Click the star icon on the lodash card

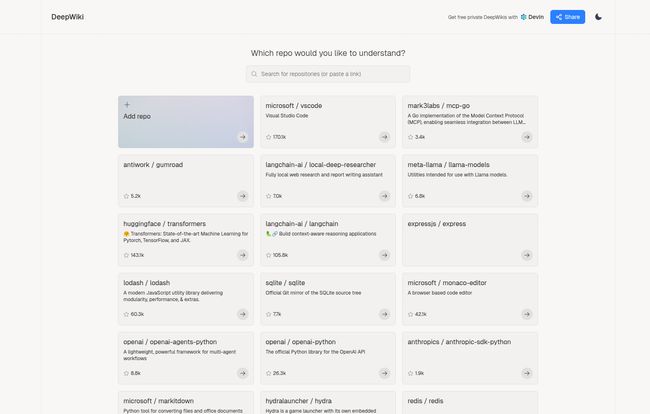126,314
